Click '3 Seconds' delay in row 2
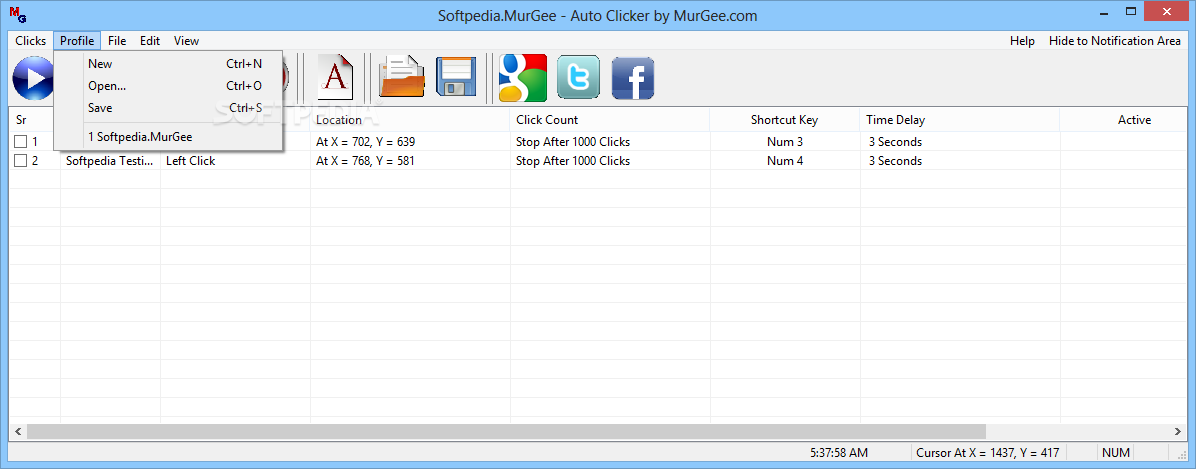The width and height of the screenshot is (1196, 469). [895, 161]
